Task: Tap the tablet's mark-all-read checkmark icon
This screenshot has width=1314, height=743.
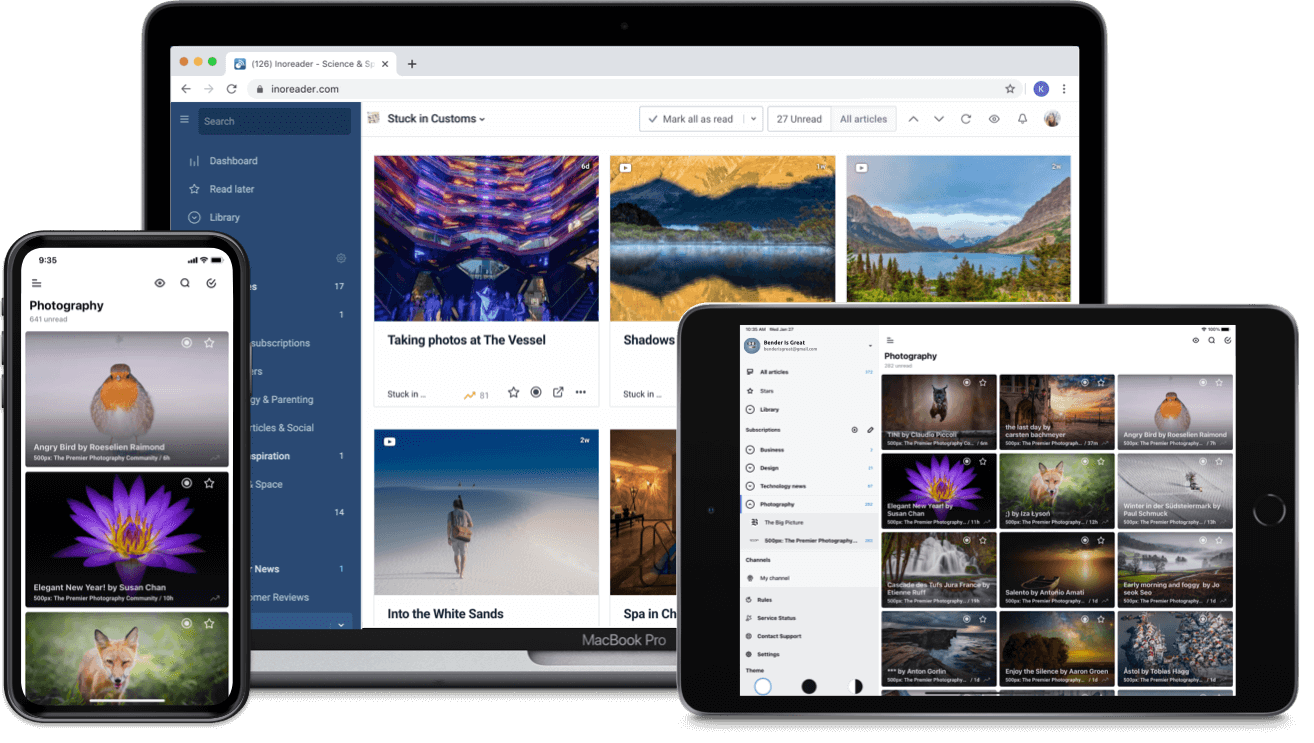Action: tap(1227, 341)
